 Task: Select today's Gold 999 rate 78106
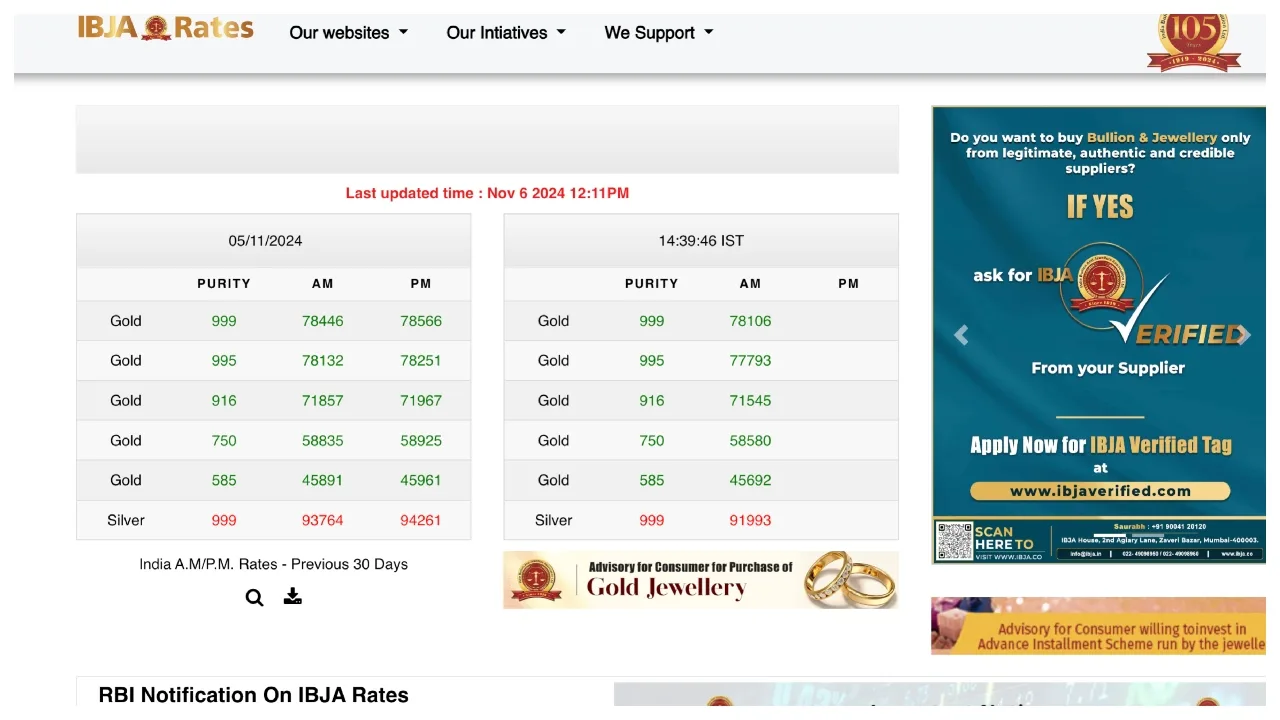point(751,321)
